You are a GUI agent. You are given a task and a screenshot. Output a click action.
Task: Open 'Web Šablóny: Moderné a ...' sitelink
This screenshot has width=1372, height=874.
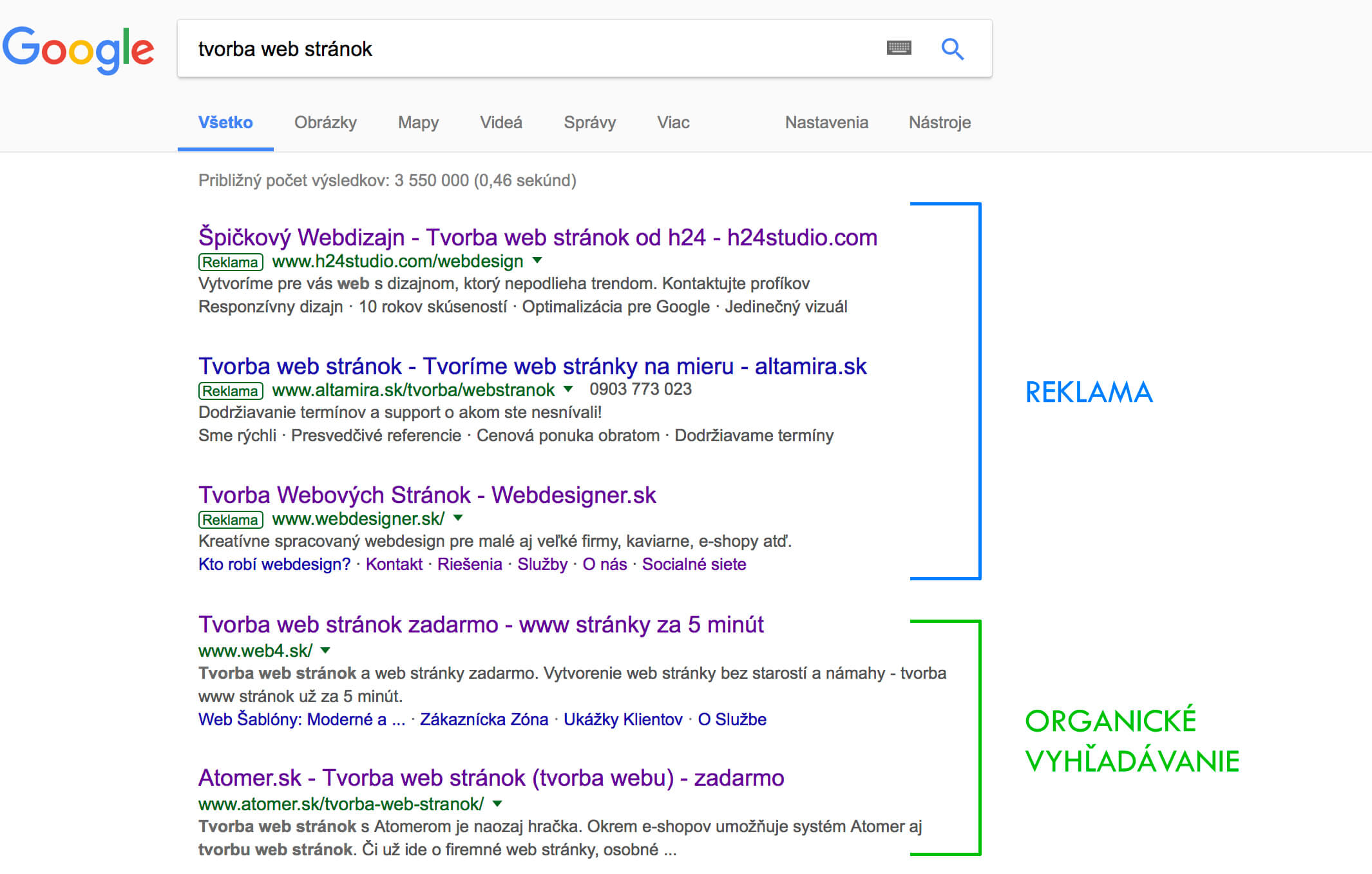(302, 719)
